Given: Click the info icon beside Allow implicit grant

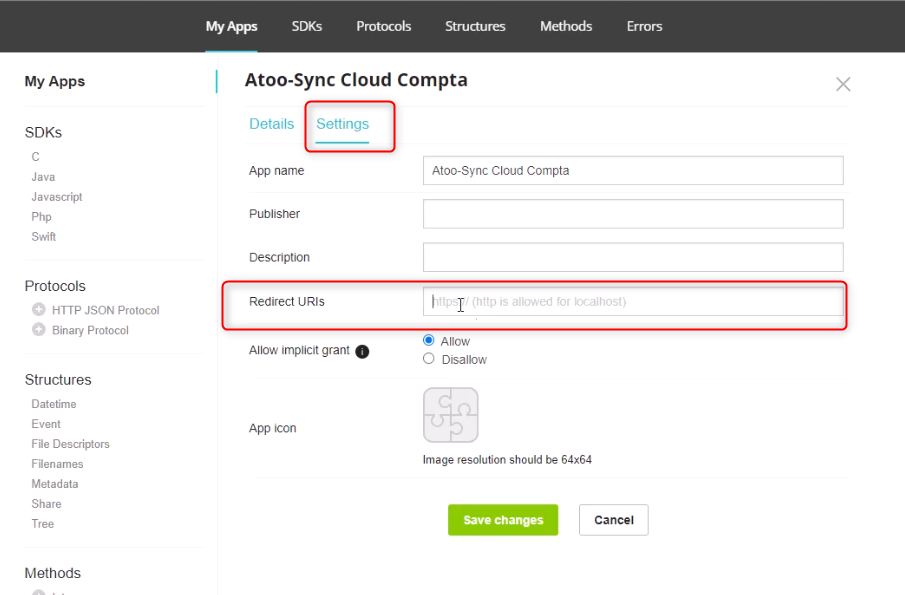Looking at the screenshot, I should tap(362, 351).
